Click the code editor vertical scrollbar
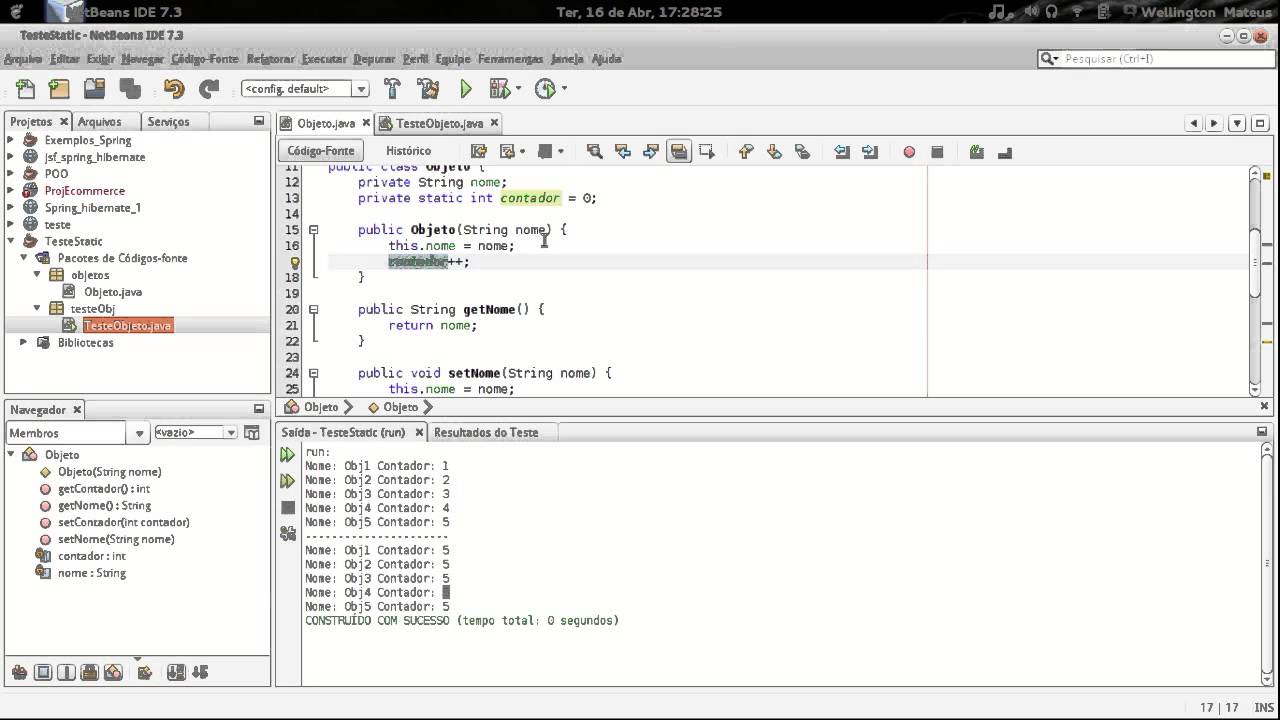 tap(1255, 282)
